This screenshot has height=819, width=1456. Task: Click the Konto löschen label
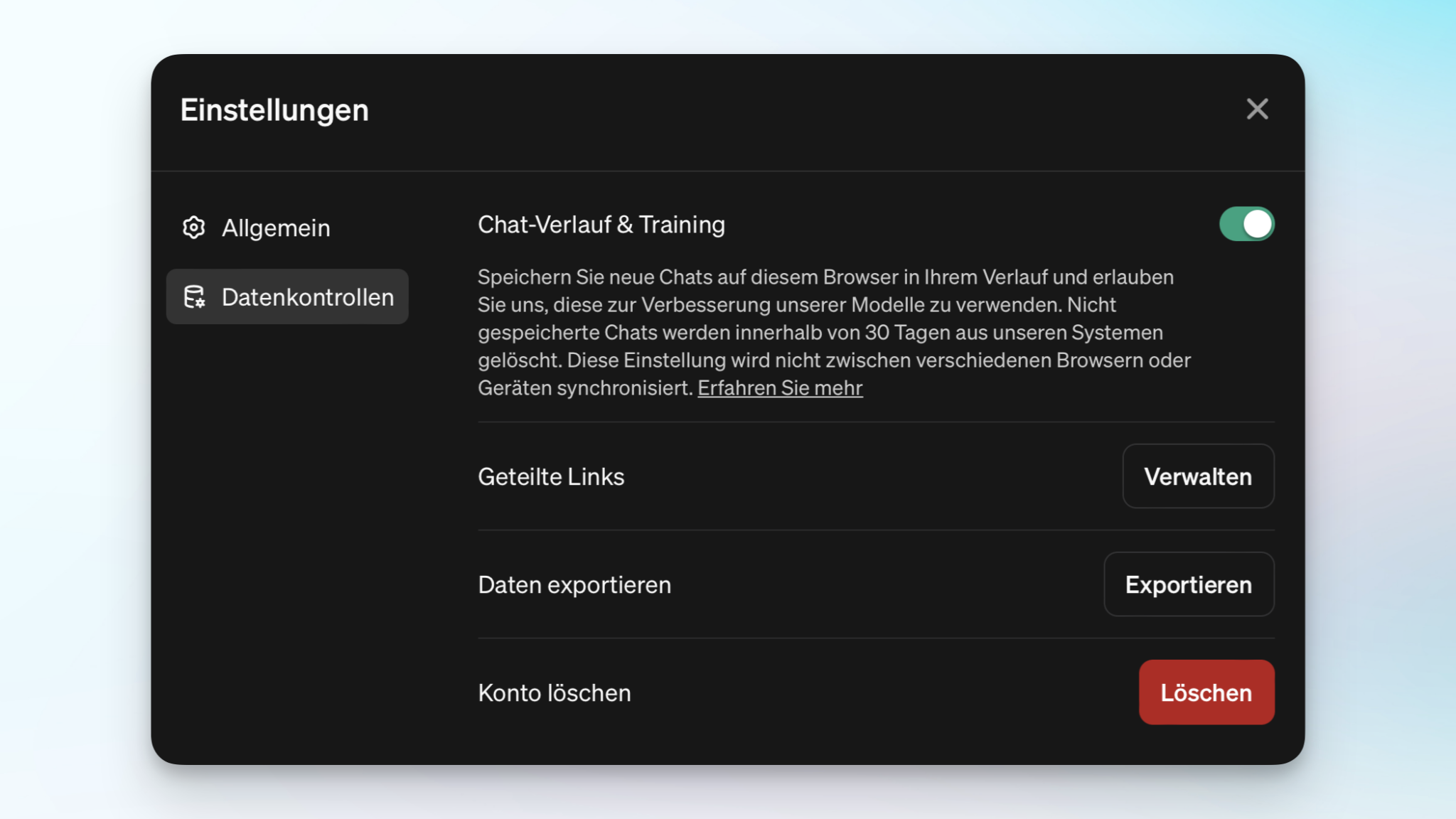[554, 692]
